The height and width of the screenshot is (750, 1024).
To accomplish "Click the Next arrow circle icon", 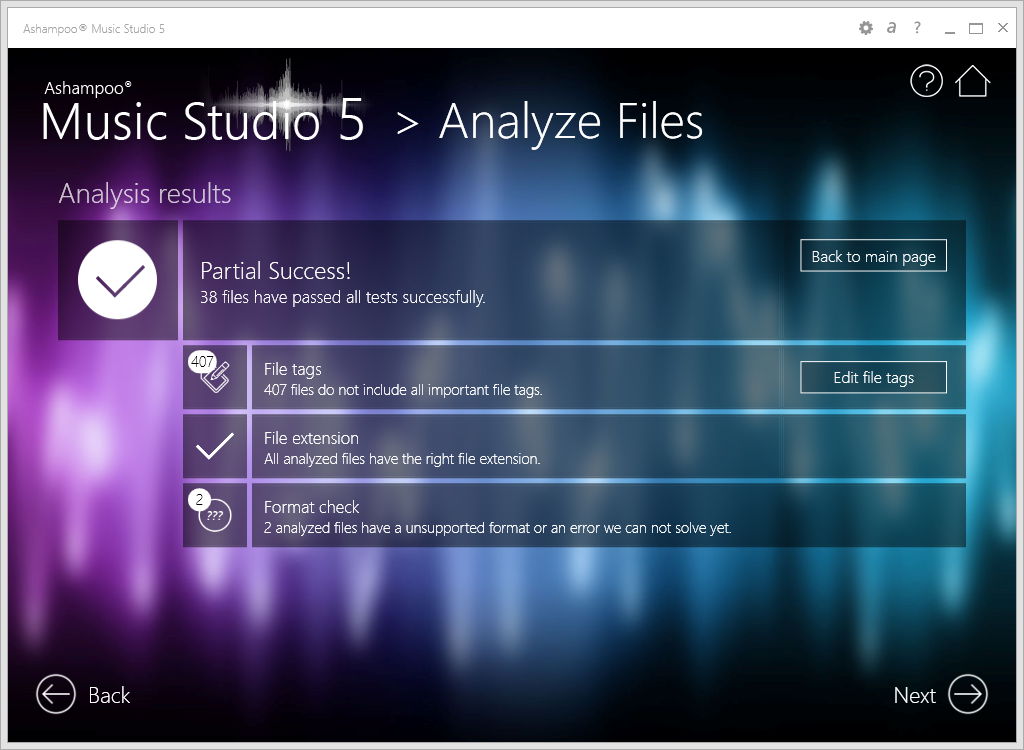I will point(968,694).
